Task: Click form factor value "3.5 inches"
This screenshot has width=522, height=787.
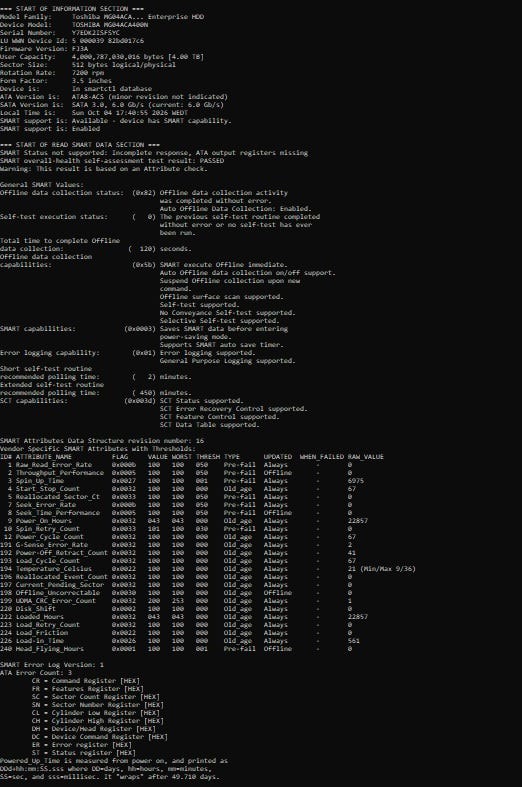Action: (92, 81)
